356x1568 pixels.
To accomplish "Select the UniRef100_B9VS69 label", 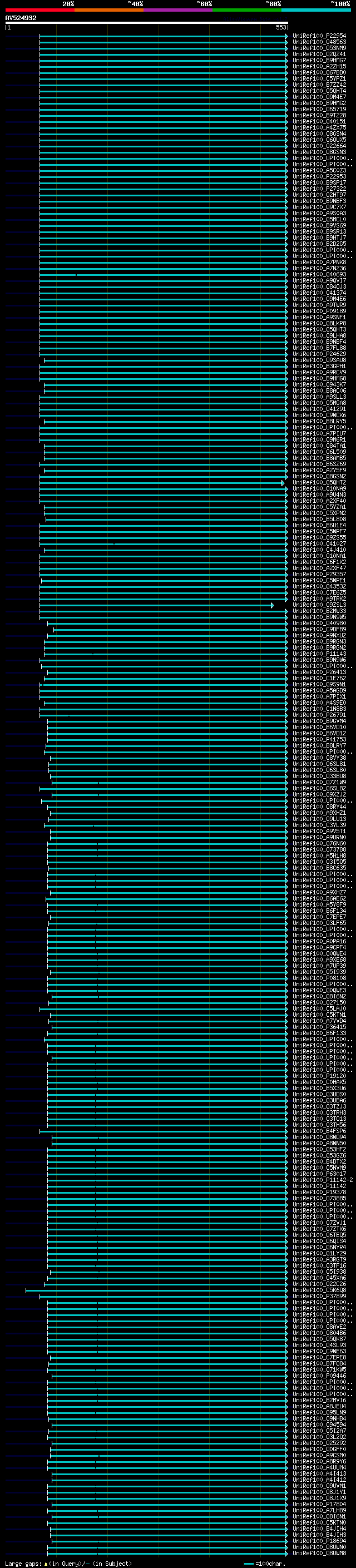I will [x=319, y=226].
